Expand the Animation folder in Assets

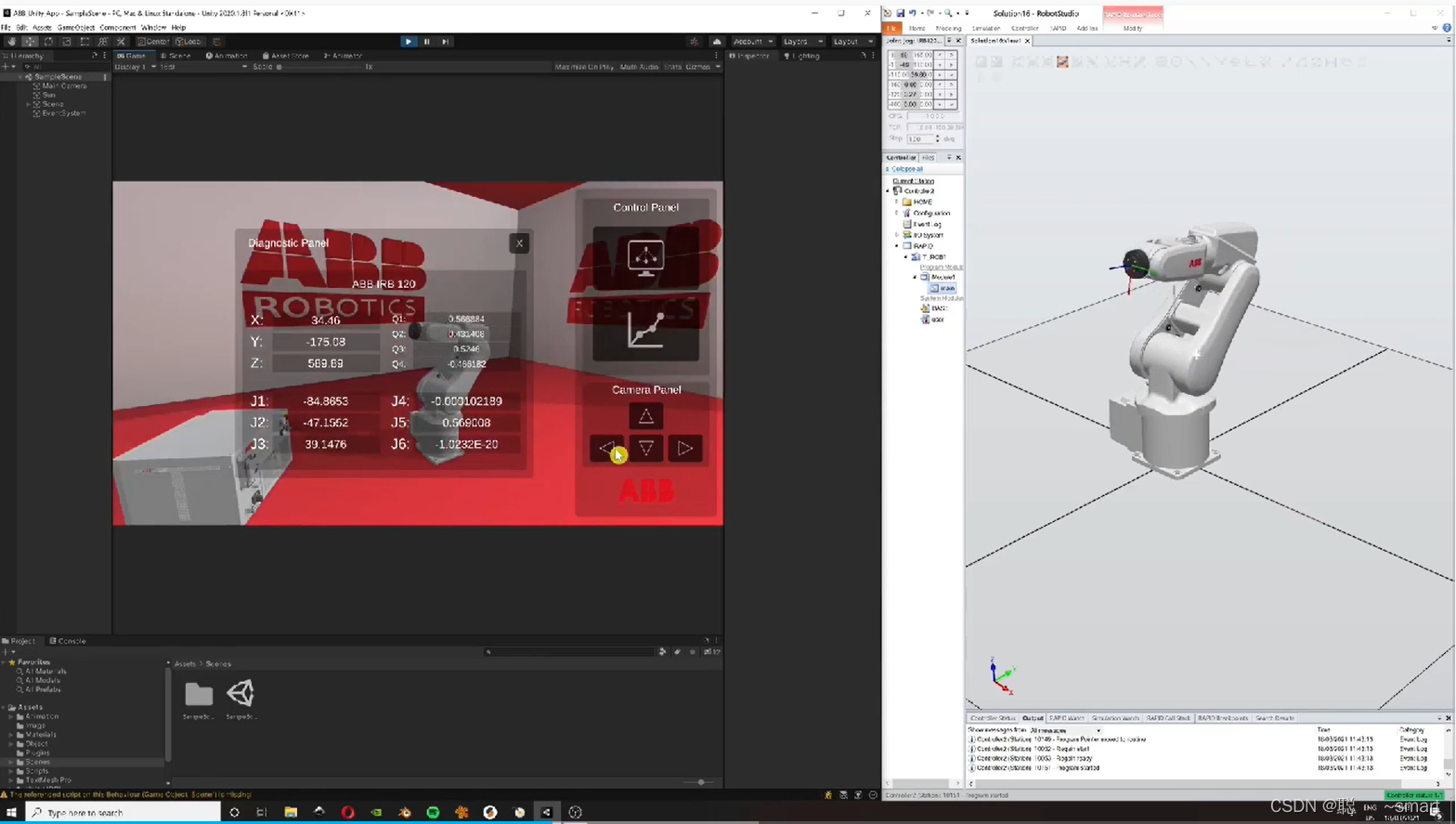point(11,717)
